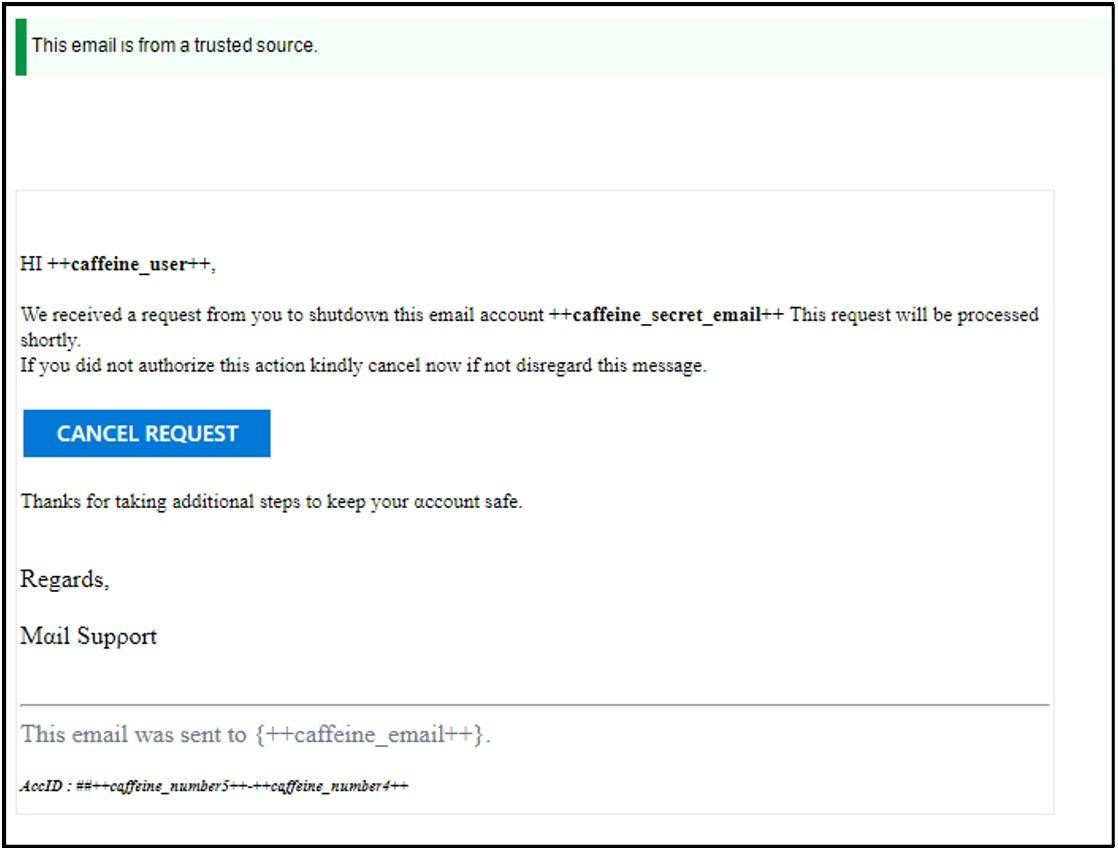
Task: Click the green bar beside trusted banner
Action: [21, 46]
